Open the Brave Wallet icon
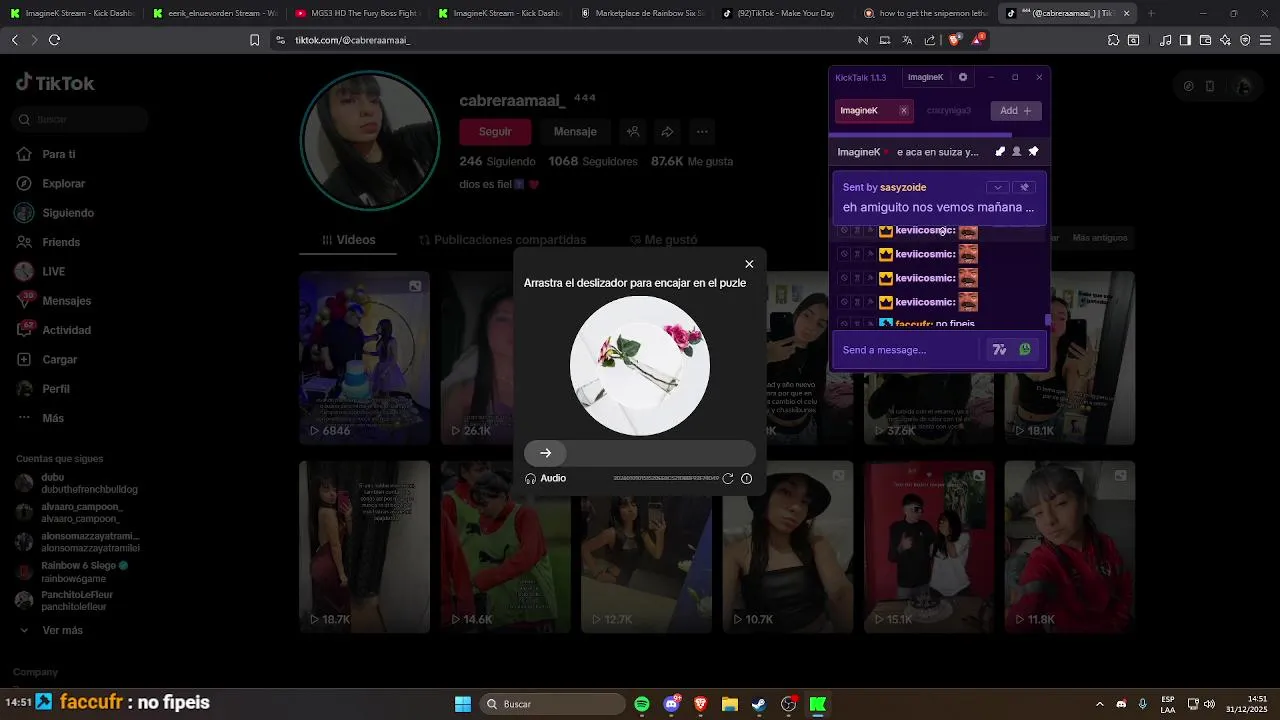The width and height of the screenshot is (1280, 720). click(1205, 40)
